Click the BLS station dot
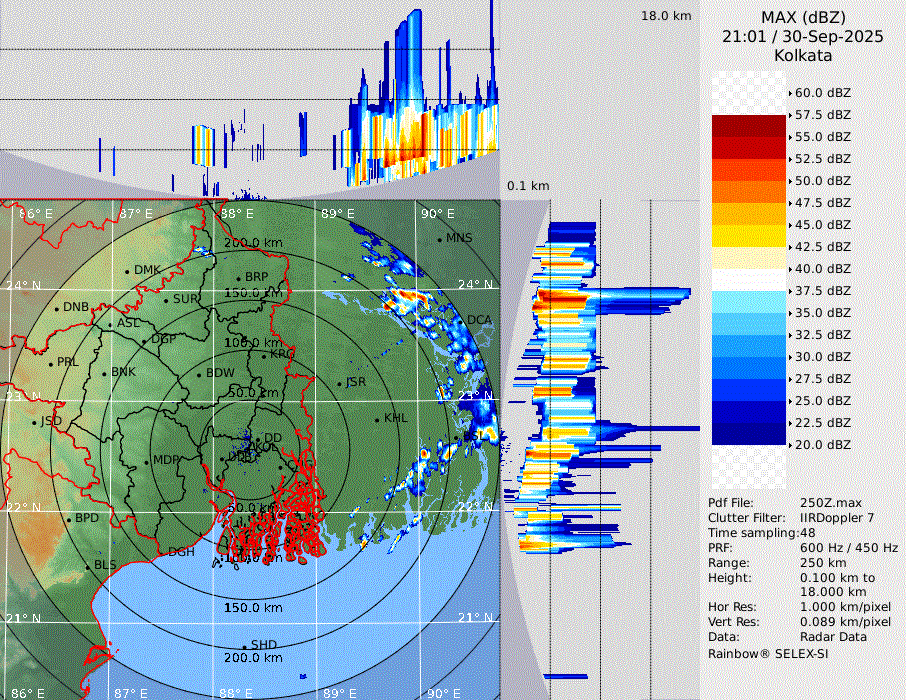The height and width of the screenshot is (700, 906). [x=87, y=566]
